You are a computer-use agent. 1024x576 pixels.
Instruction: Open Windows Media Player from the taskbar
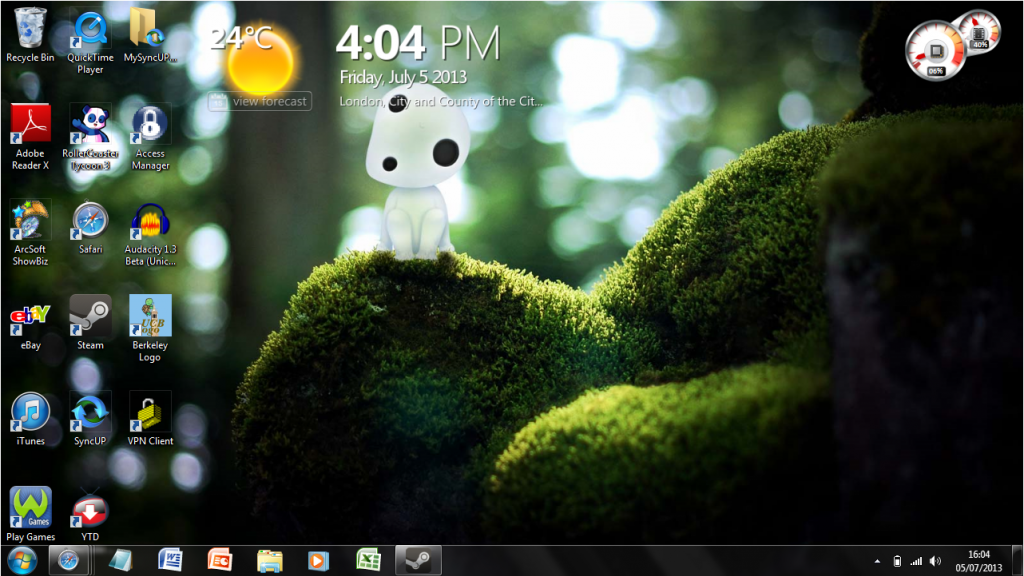[318, 561]
